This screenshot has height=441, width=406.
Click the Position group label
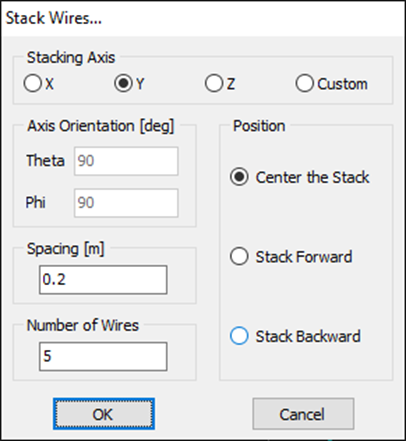point(259,126)
